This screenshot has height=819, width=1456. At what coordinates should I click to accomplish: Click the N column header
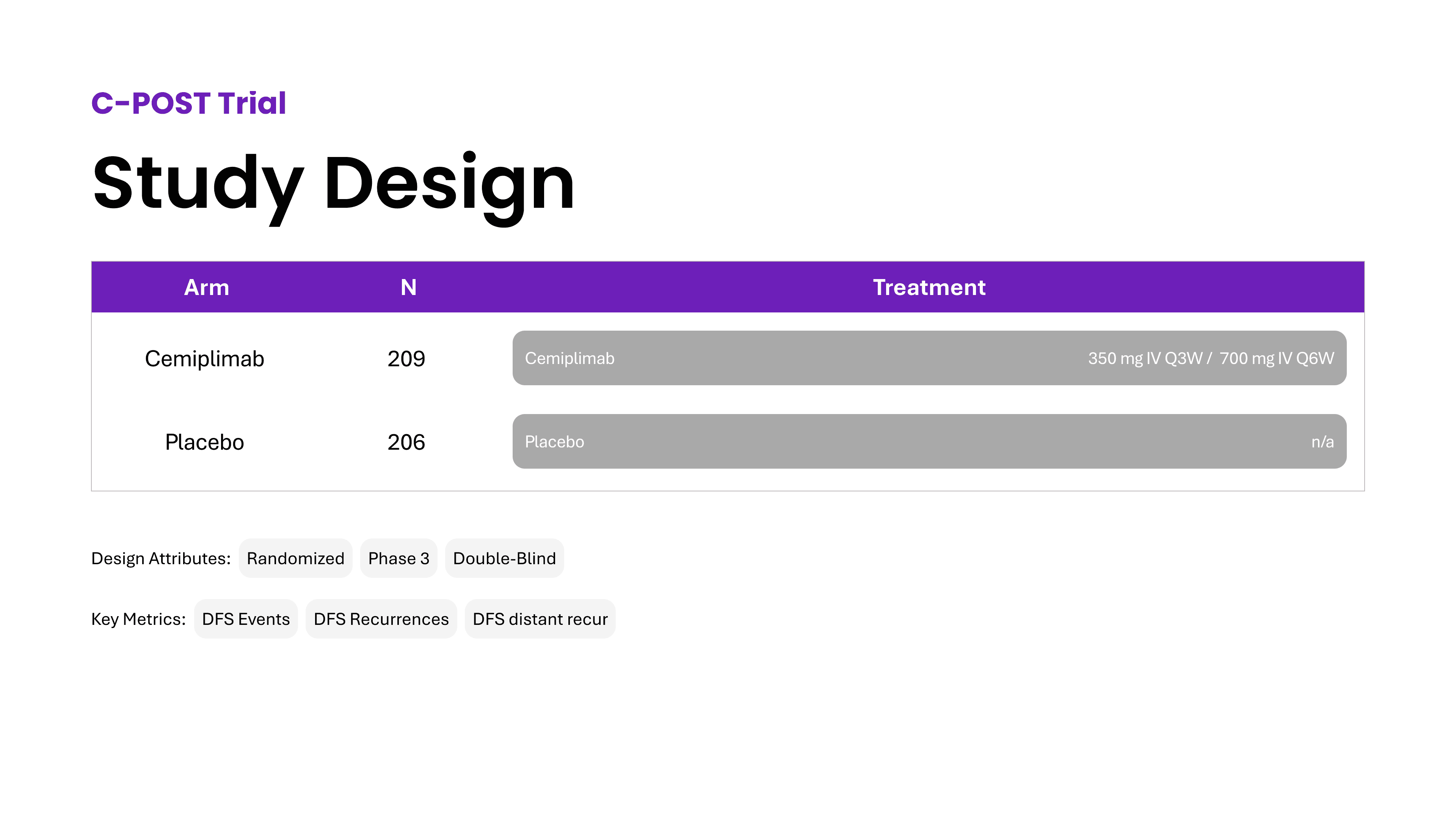(x=408, y=287)
